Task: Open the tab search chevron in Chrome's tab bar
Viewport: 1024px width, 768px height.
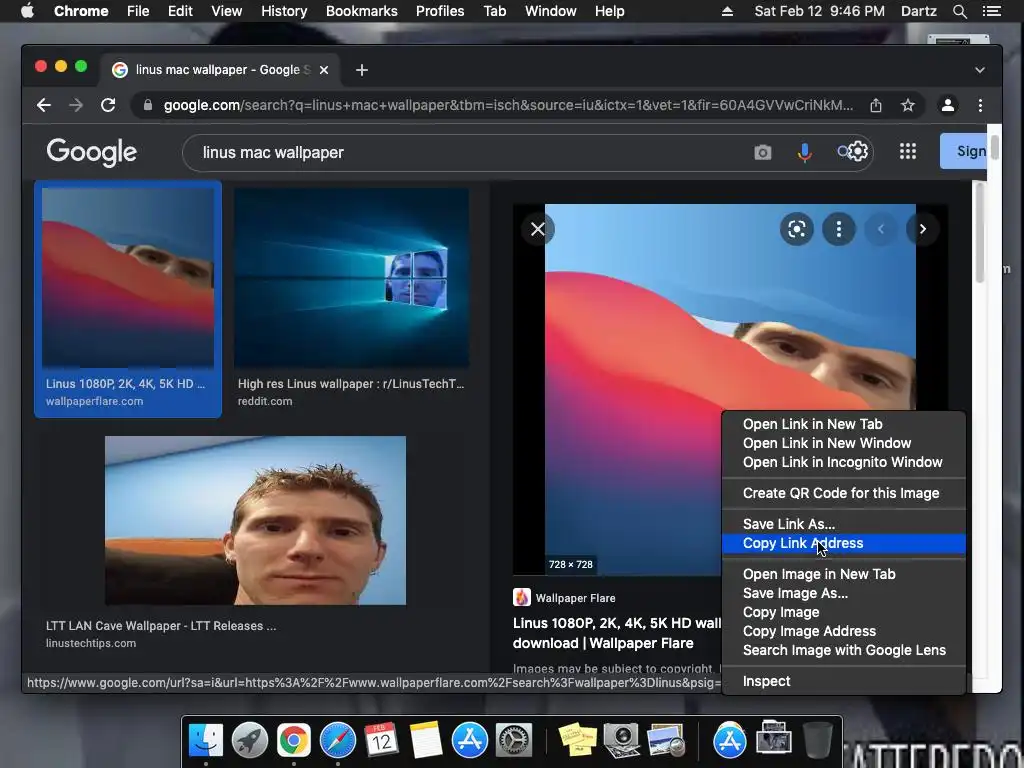Action: tap(980, 70)
